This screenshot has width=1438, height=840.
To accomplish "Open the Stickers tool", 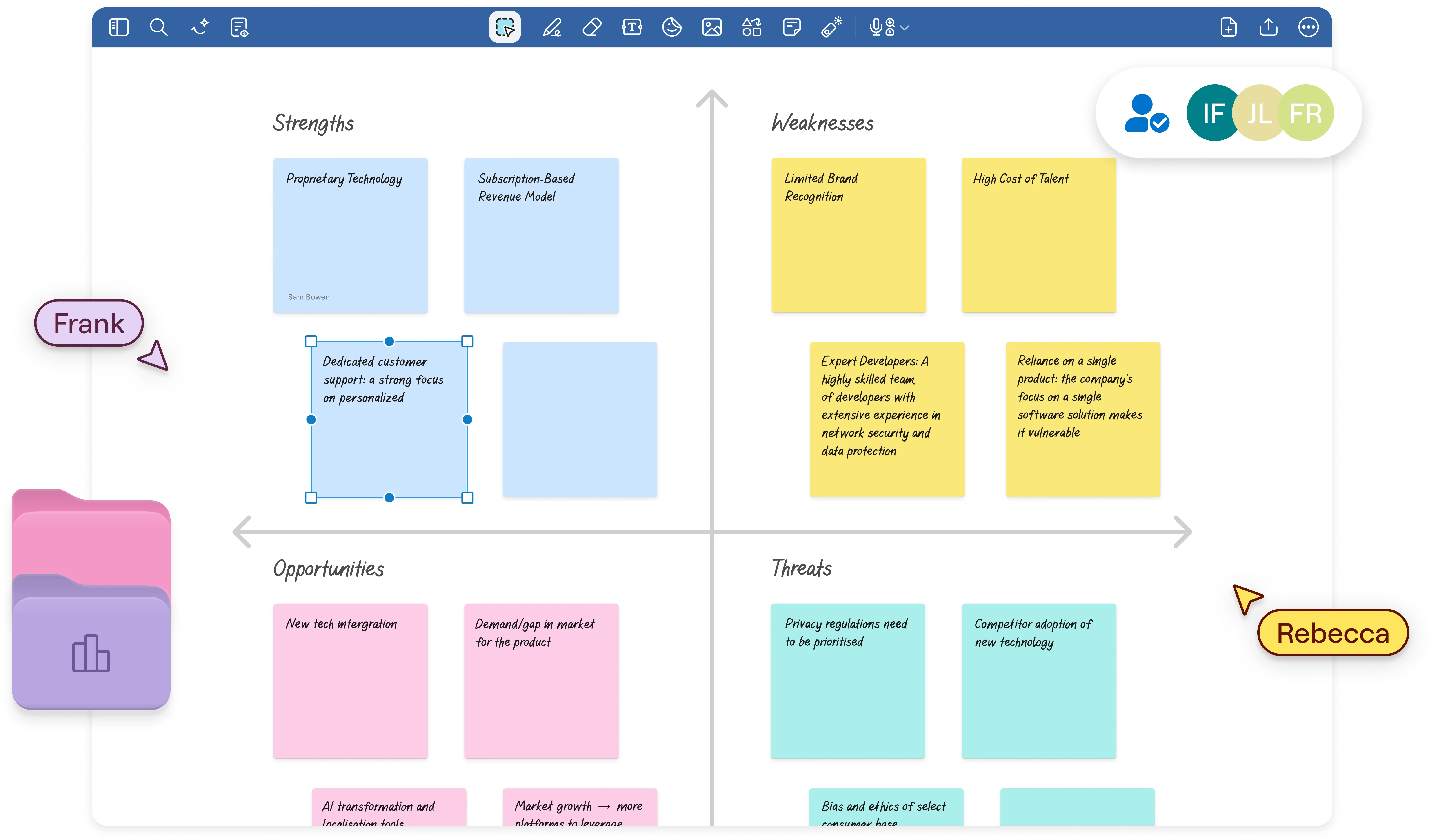I will 672,27.
